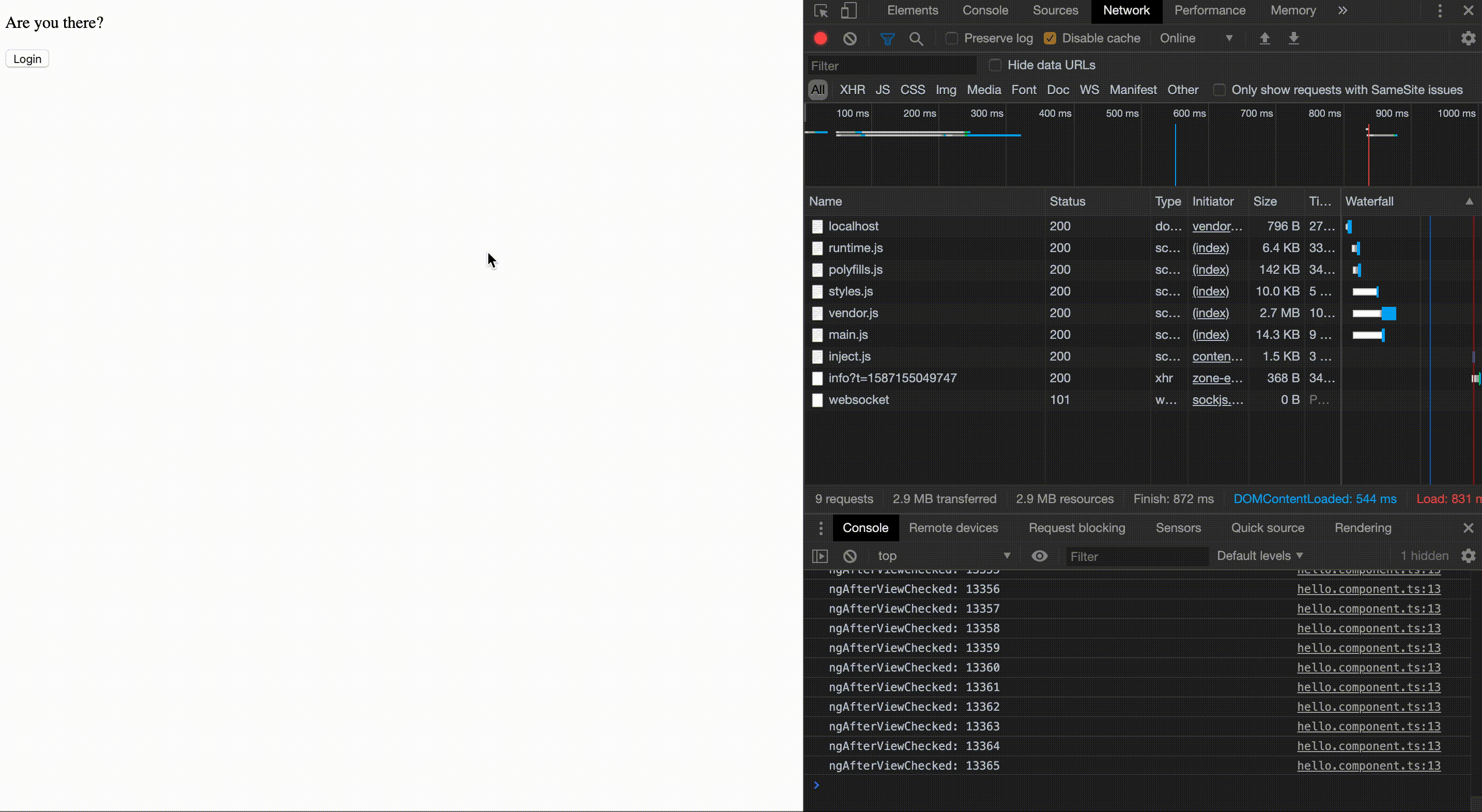Click the record button to start recording
The image size is (1482, 812).
pyautogui.click(x=821, y=37)
